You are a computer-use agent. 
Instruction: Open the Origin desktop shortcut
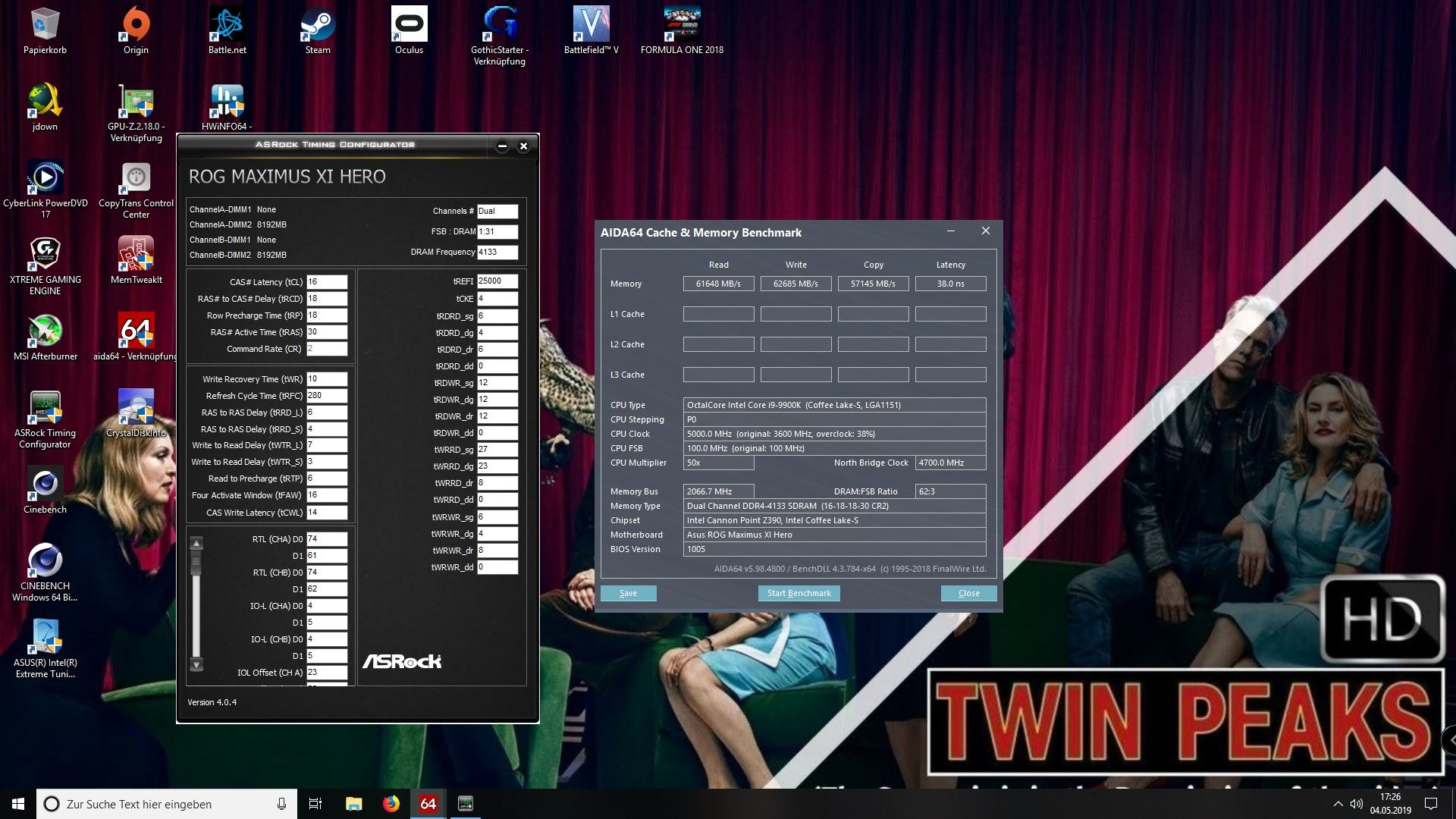click(136, 30)
